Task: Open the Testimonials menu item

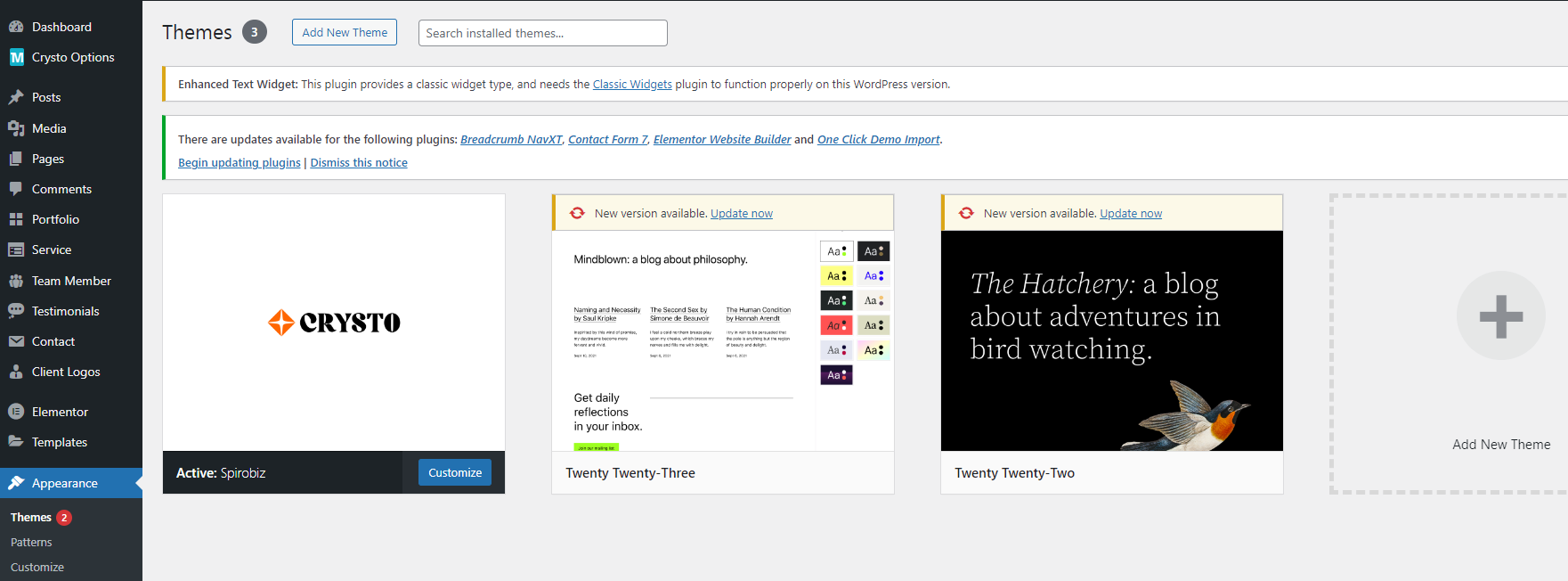Action: 65,311
